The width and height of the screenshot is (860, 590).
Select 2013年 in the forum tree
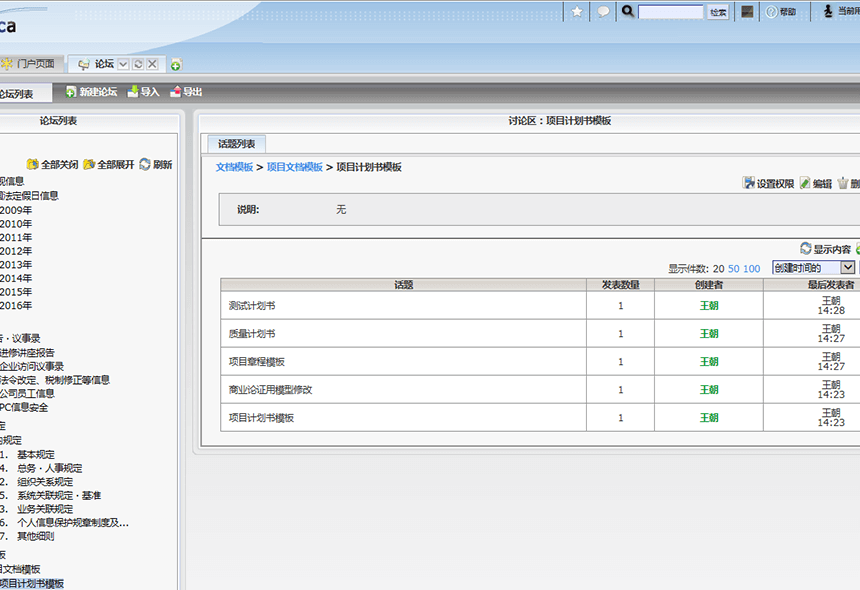coord(16,265)
